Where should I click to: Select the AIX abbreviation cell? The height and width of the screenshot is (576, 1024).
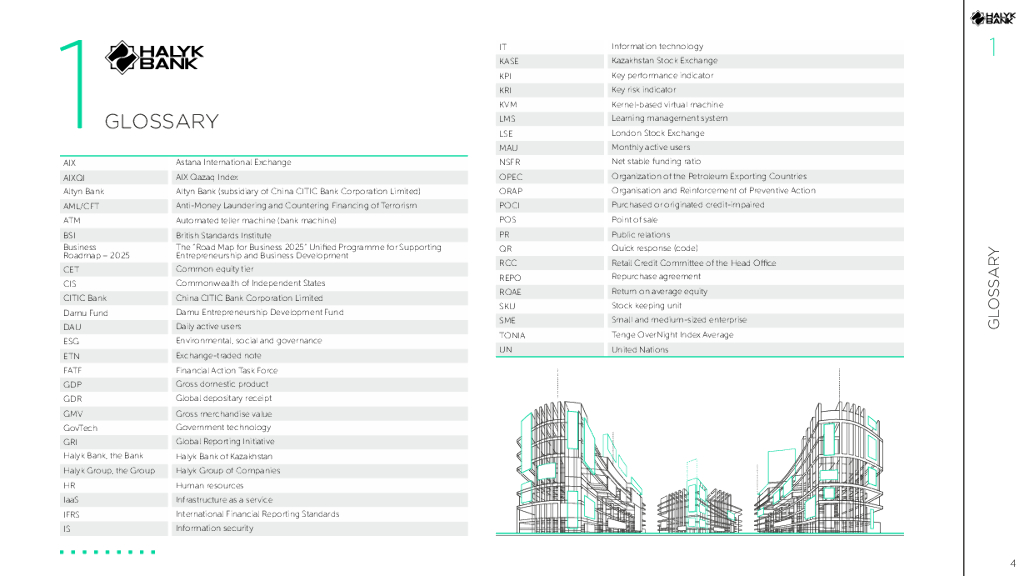click(69, 163)
